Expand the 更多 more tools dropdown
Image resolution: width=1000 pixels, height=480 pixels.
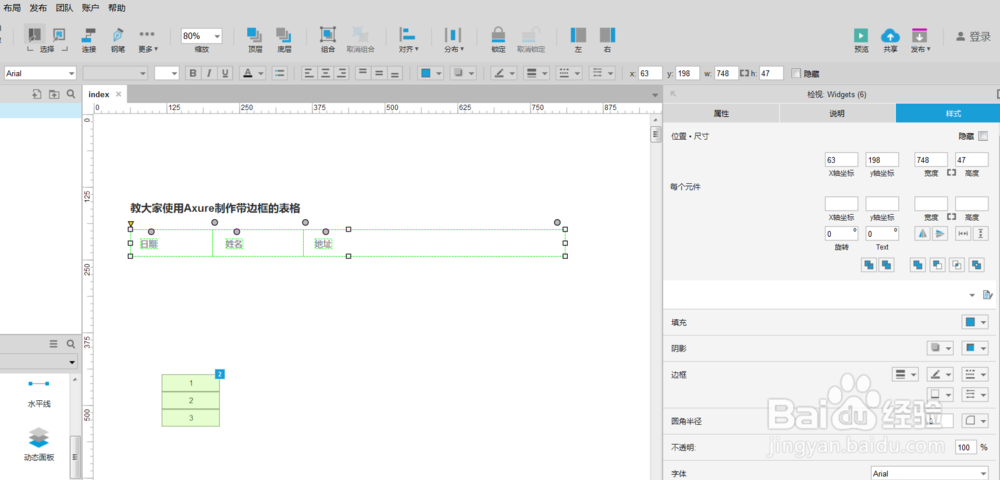(x=148, y=40)
